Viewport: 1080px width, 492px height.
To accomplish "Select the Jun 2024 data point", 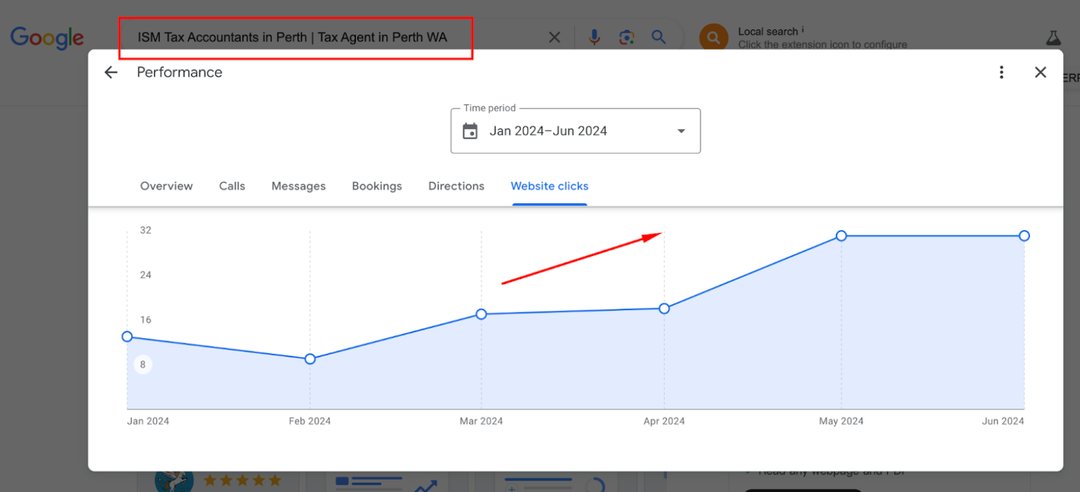I will (1024, 236).
